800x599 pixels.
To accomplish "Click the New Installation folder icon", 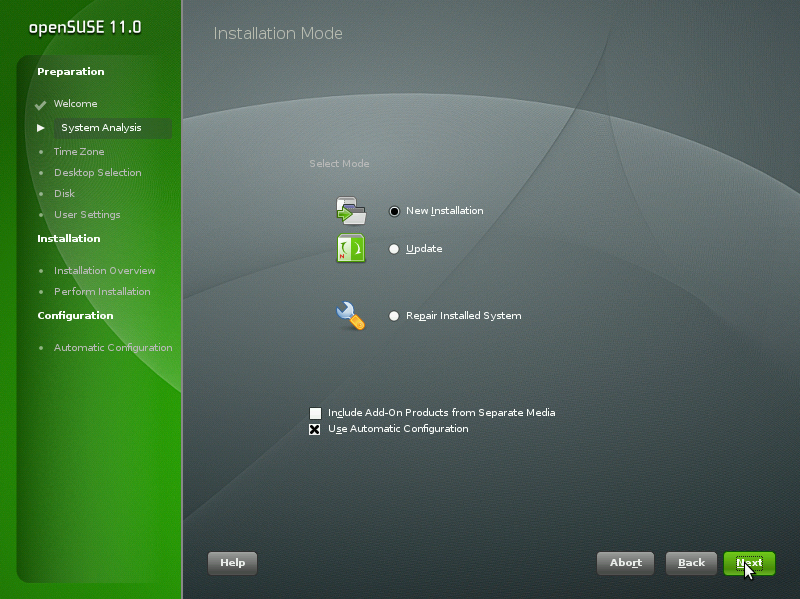I will pos(351,210).
